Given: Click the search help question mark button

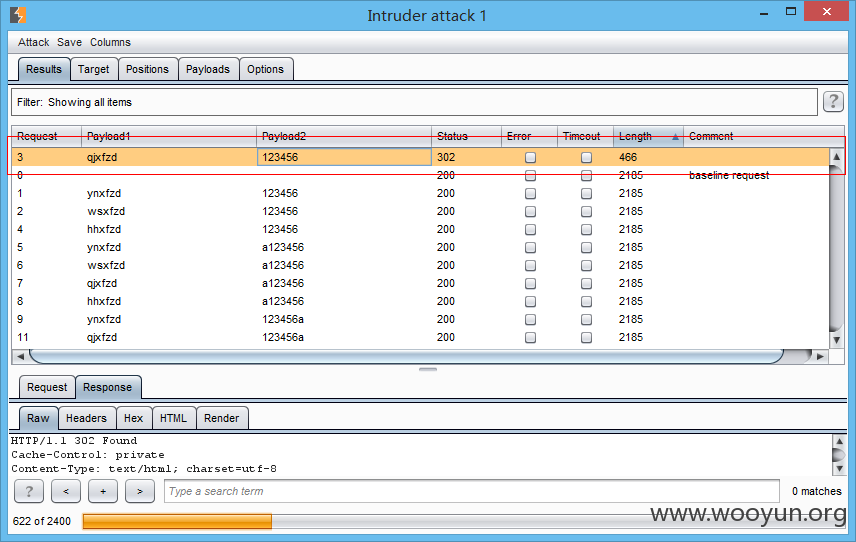Looking at the screenshot, I should pos(29,491).
